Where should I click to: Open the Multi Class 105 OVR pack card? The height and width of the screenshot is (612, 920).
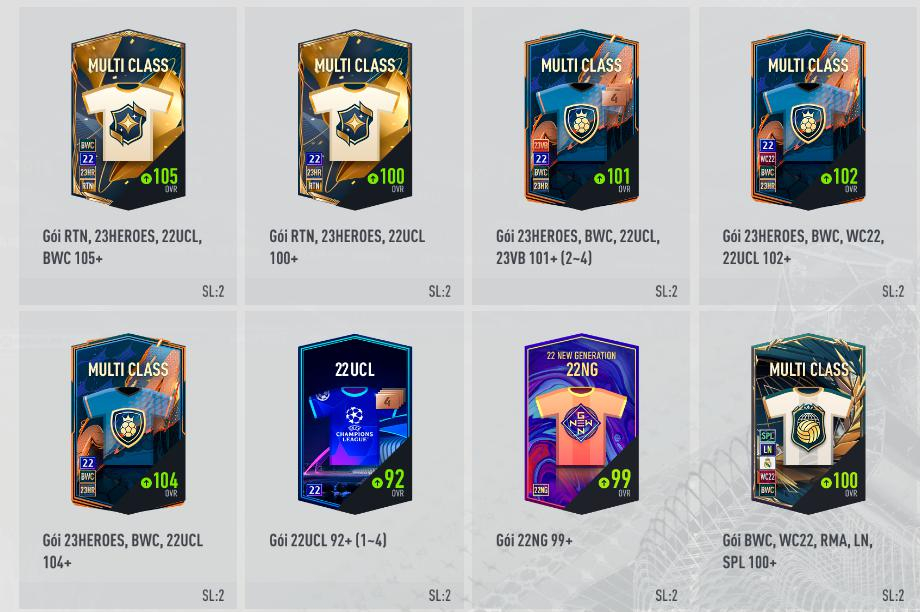[128, 120]
